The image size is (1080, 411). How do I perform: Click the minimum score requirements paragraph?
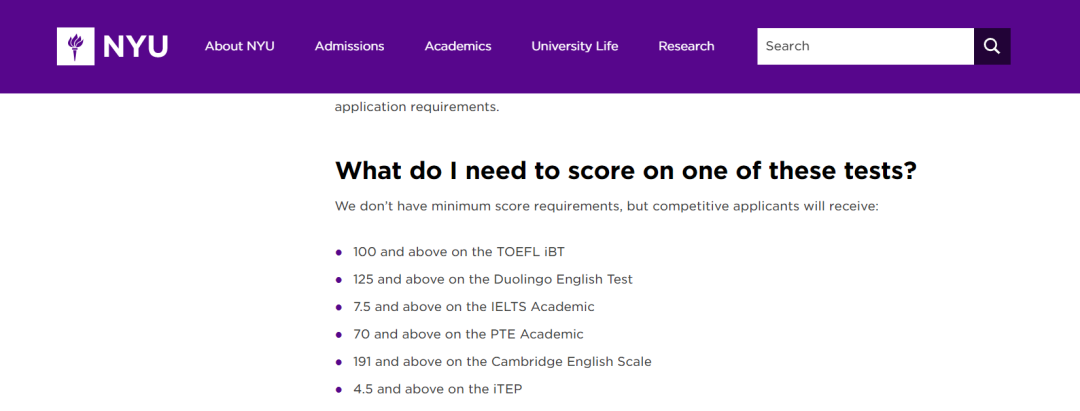tap(607, 207)
